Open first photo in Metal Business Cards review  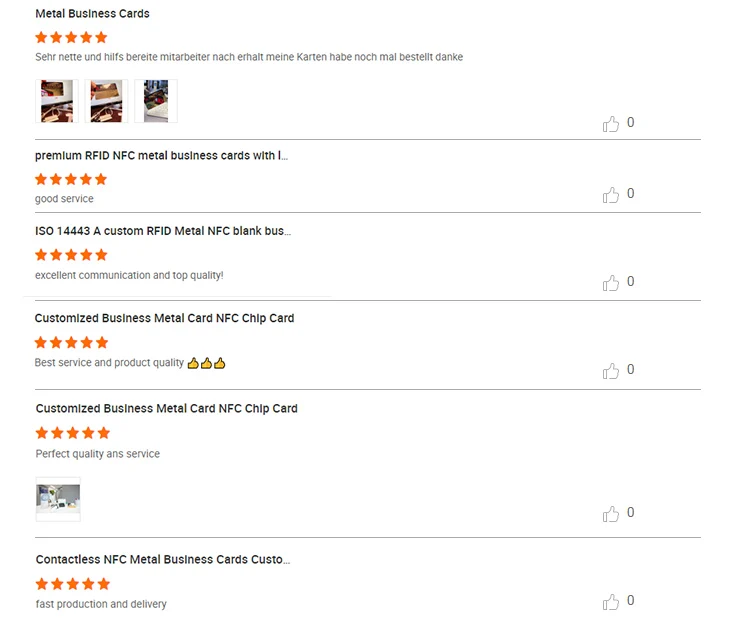coord(57,101)
